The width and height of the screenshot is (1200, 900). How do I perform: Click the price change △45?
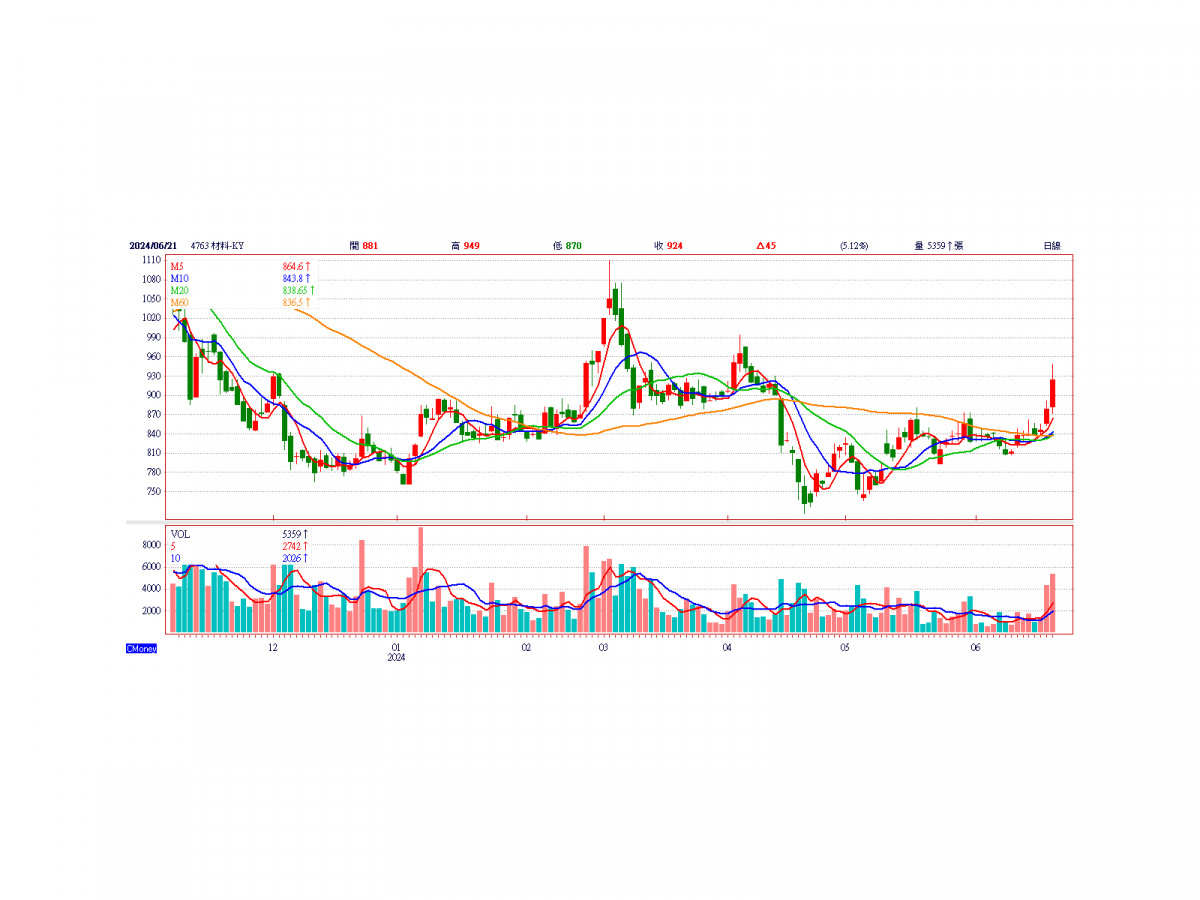(766, 245)
